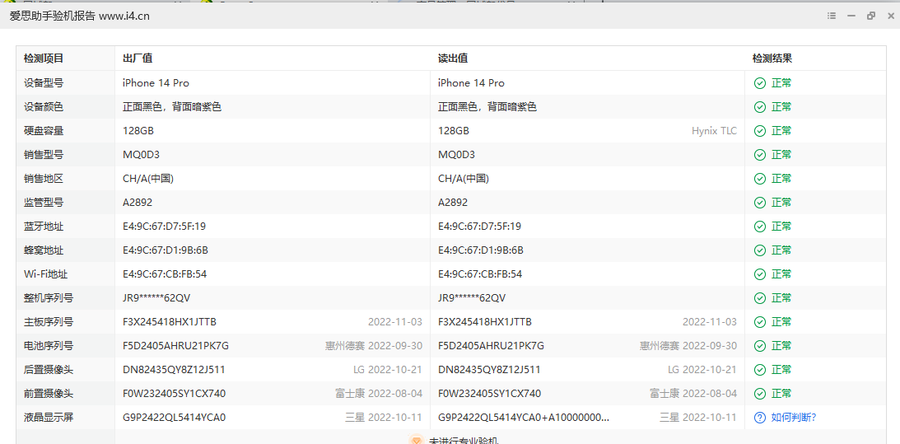Screen dimensions: 900x444
Task: Select the 后置摄像头 row label
Action: coord(48,370)
